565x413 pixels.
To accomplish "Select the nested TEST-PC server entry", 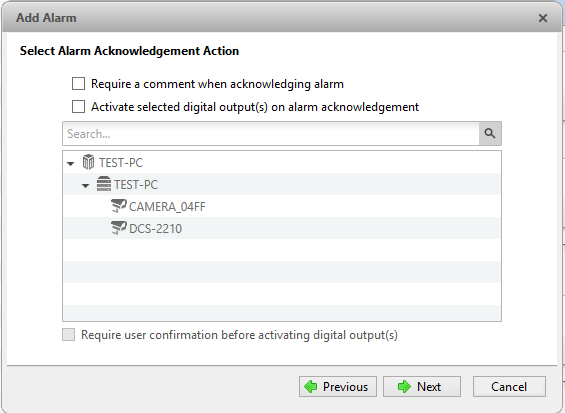I will [136, 185].
